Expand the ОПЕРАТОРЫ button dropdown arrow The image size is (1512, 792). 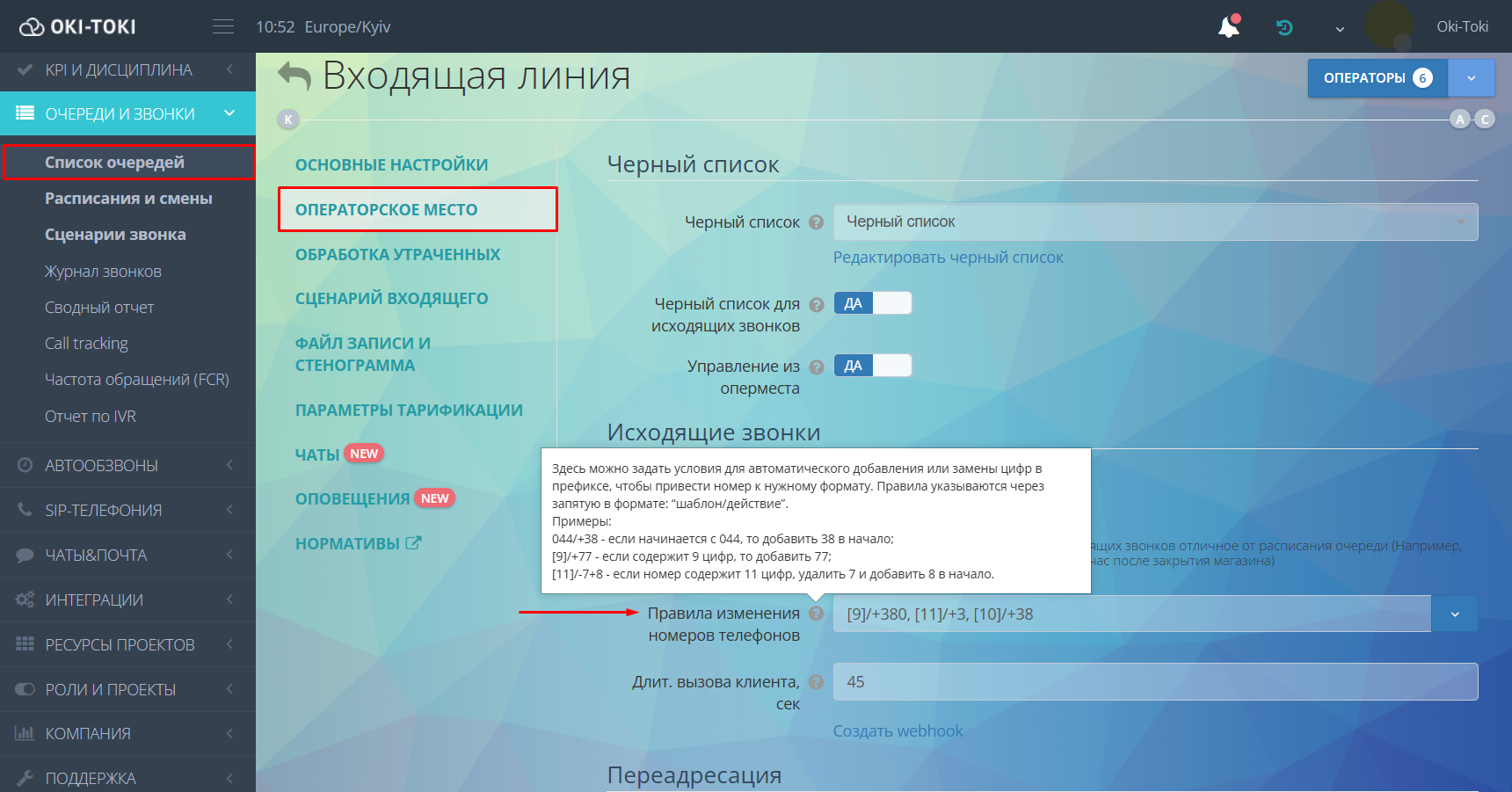tap(1471, 77)
